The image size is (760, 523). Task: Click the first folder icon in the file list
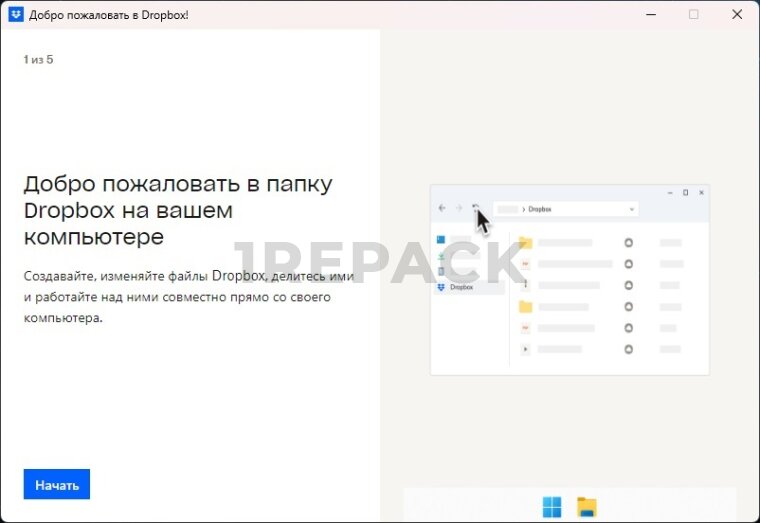[x=525, y=243]
